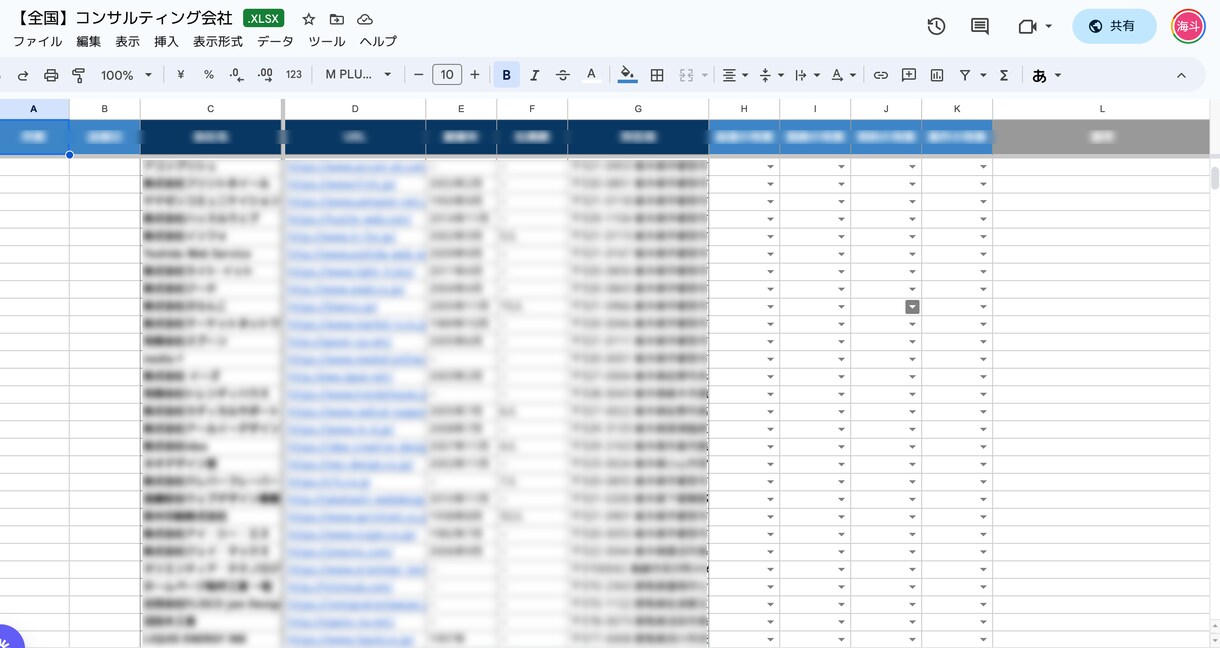Image resolution: width=1220 pixels, height=648 pixels.
Task: Open the ヘルプ menu
Action: point(378,41)
